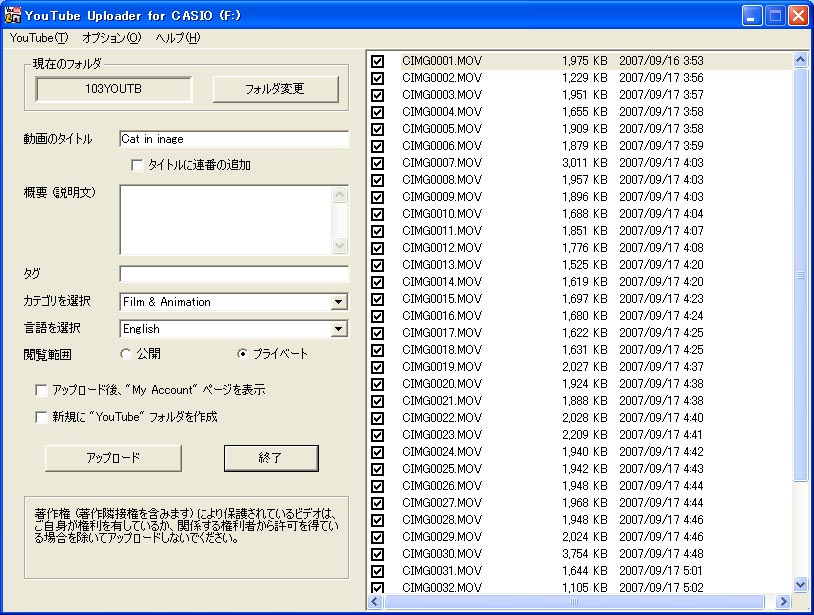
Task: Open the English language dropdown
Action: coord(341,330)
